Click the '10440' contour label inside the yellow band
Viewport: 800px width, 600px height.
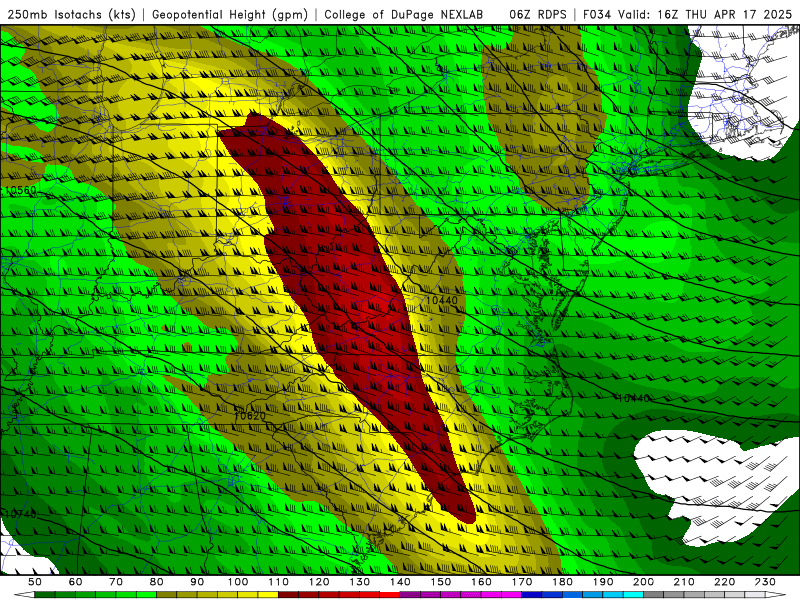(x=442, y=301)
